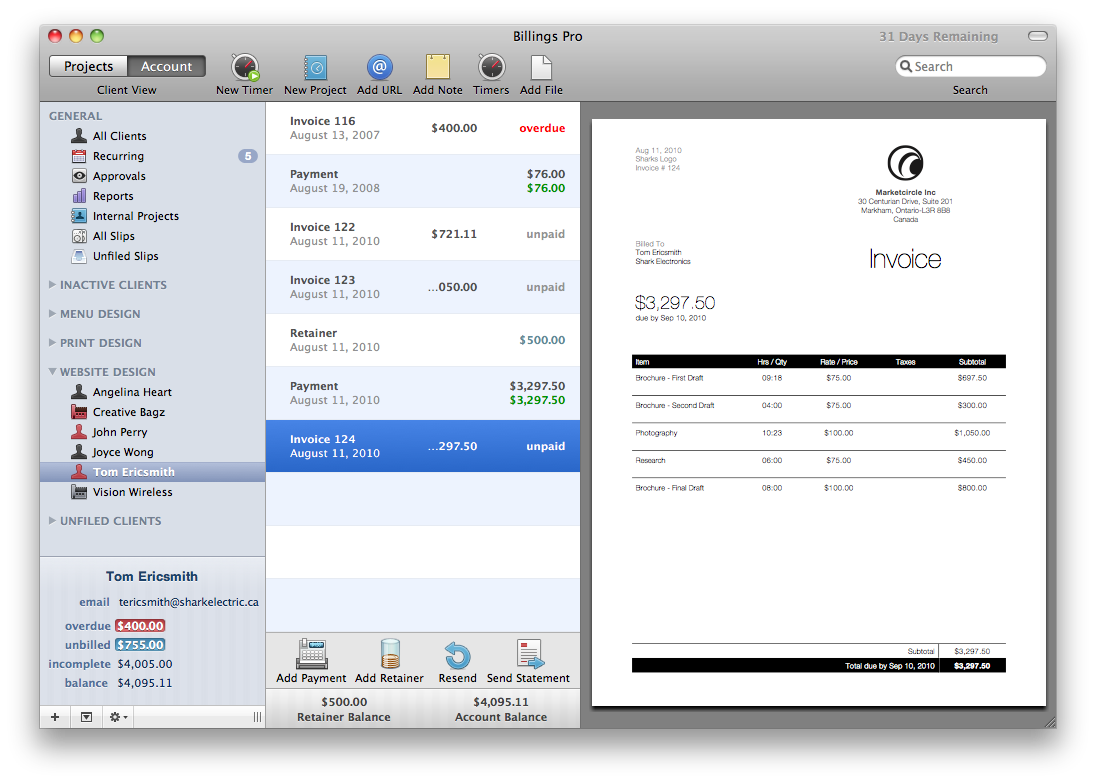Switch to the Projects tab
This screenshot has width=1096, height=783.
point(88,66)
